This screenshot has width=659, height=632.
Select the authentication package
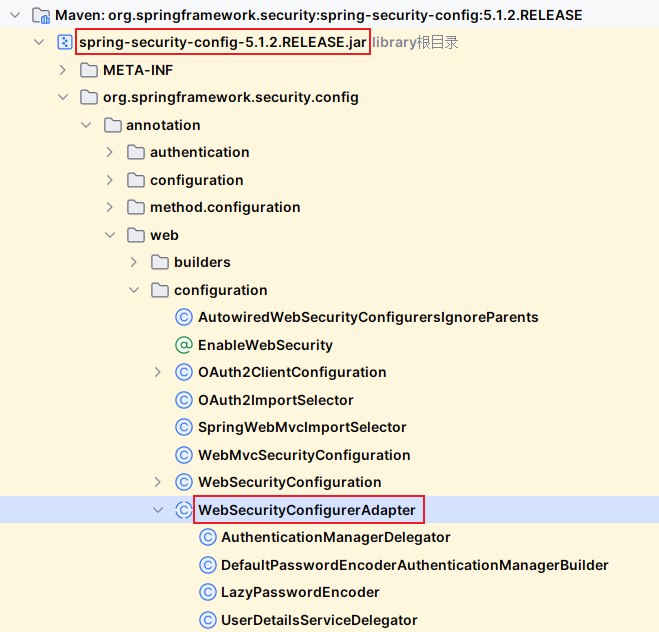pos(200,153)
